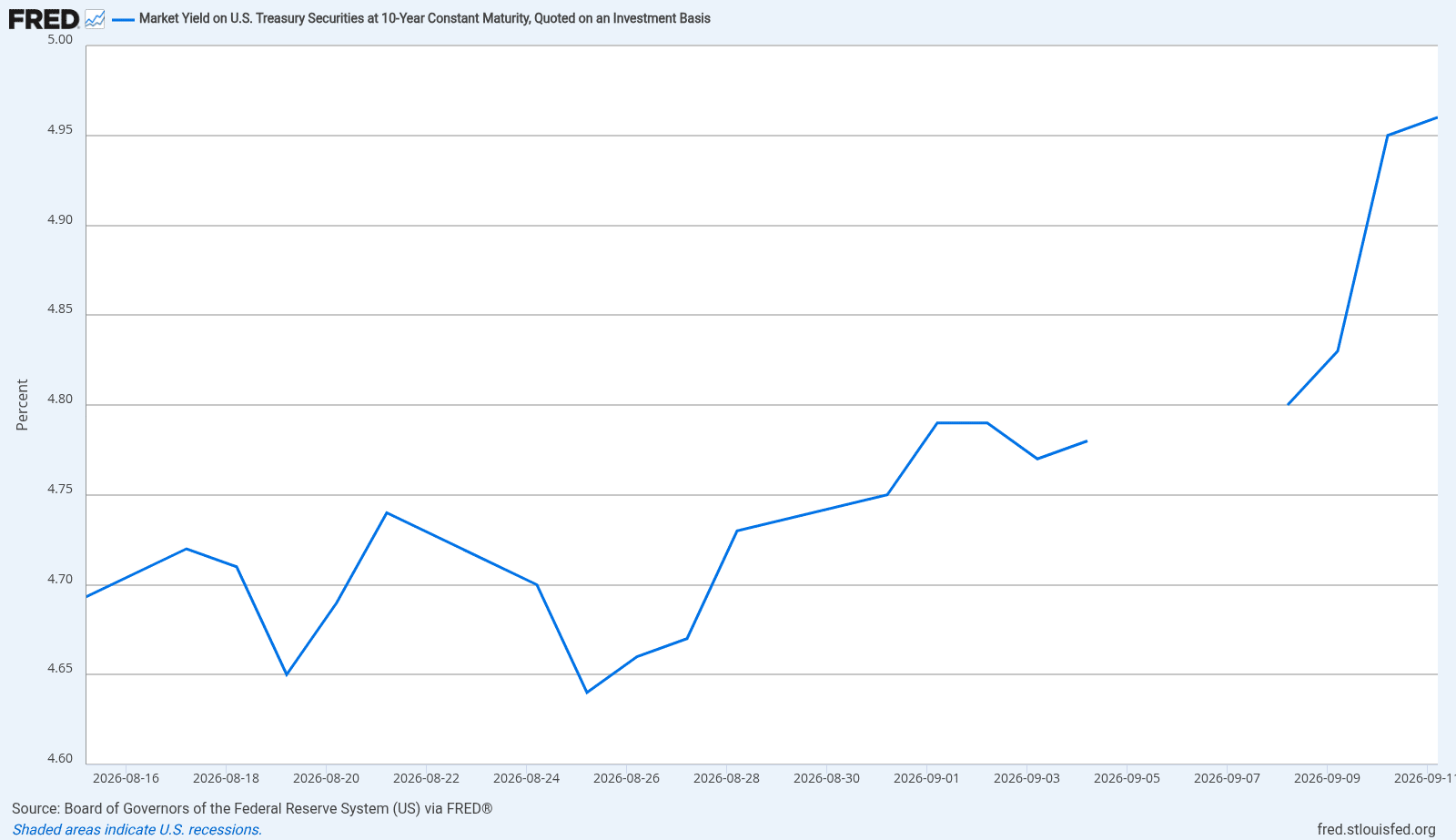
Task: Click the 4.80 y-axis value
Action: click(60, 399)
